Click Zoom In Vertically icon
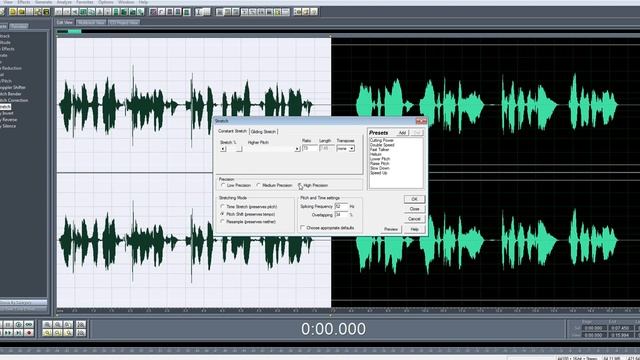 coord(81,324)
